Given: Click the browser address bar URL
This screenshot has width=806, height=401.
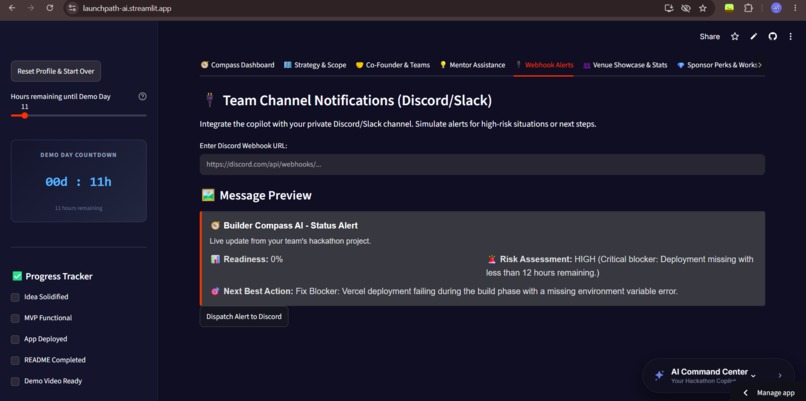Looking at the screenshot, I should [127, 8].
